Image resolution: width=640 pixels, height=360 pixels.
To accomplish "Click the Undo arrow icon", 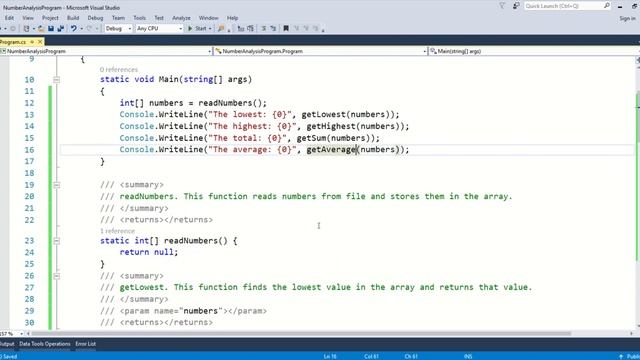I will click(x=73, y=29).
